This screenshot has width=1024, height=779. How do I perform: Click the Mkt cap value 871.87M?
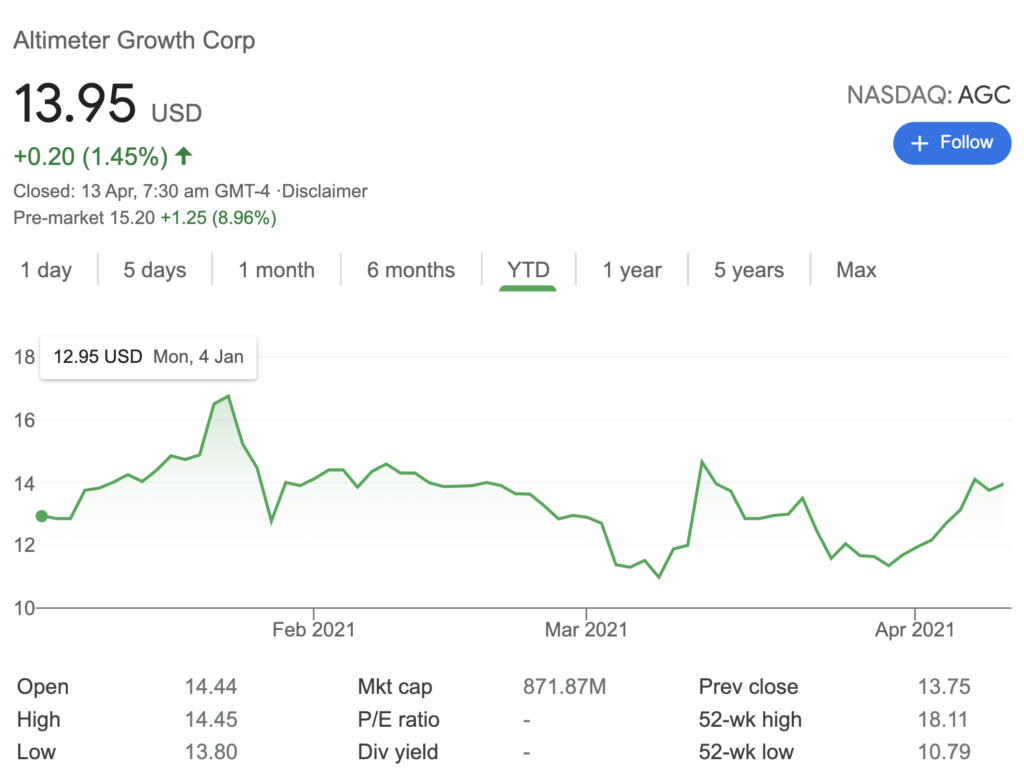564,686
